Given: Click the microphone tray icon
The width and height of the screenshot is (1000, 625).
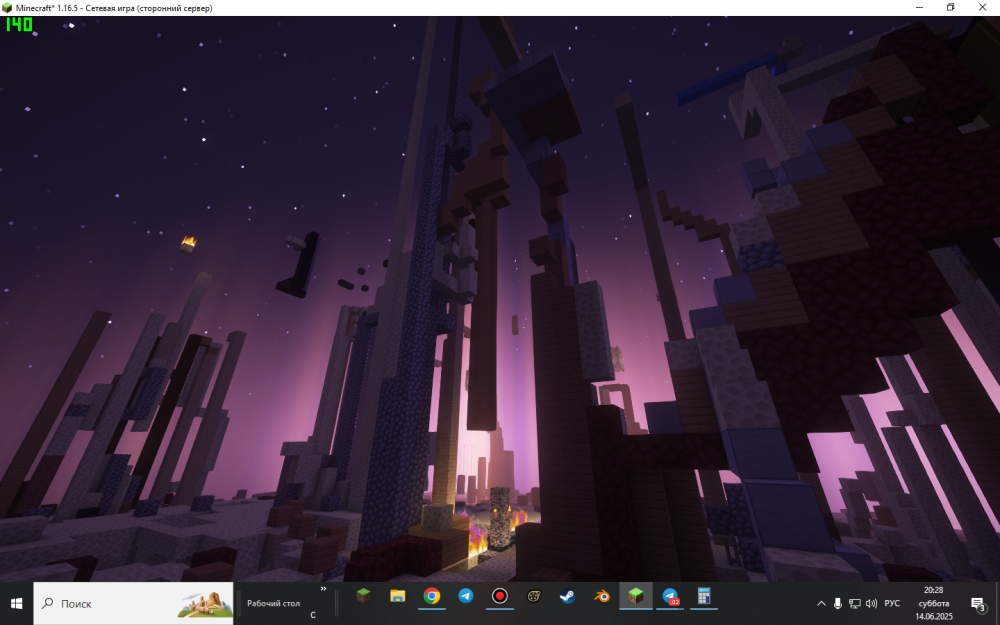Looking at the screenshot, I should (x=837, y=603).
